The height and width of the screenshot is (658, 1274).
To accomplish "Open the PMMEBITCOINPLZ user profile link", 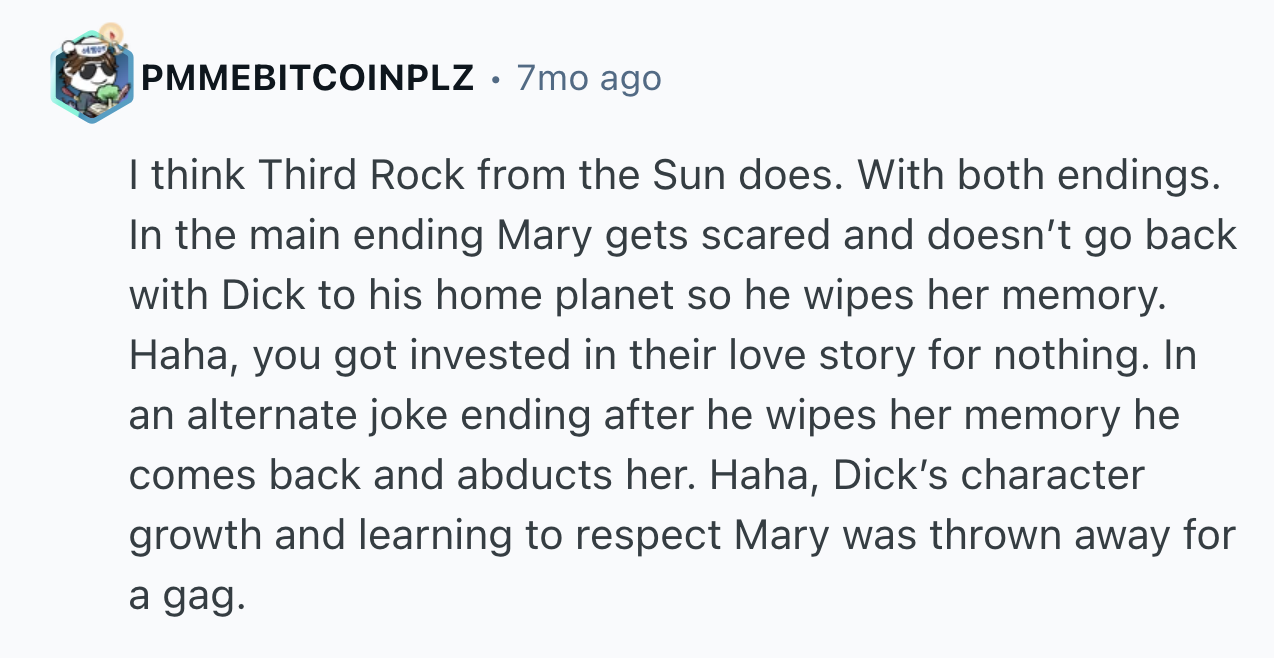I will [308, 78].
